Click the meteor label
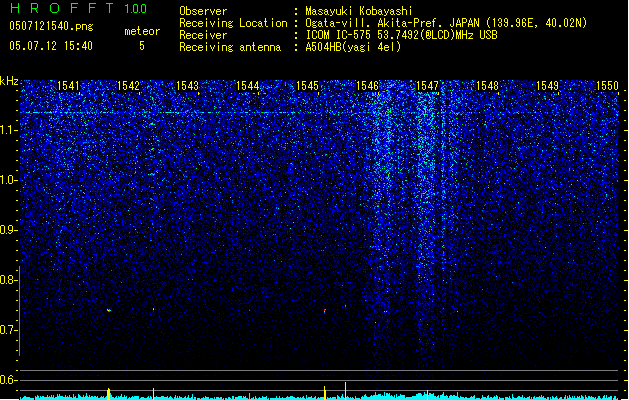 [142, 31]
